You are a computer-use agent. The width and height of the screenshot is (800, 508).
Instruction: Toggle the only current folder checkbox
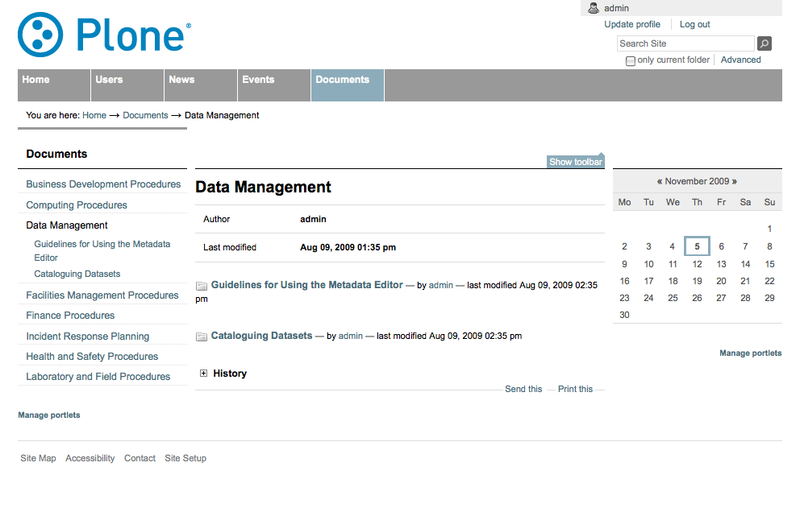(630, 61)
